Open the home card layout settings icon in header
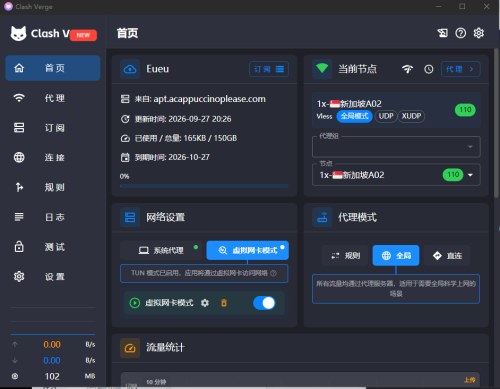The image size is (500, 389). pyautogui.click(x=443, y=33)
